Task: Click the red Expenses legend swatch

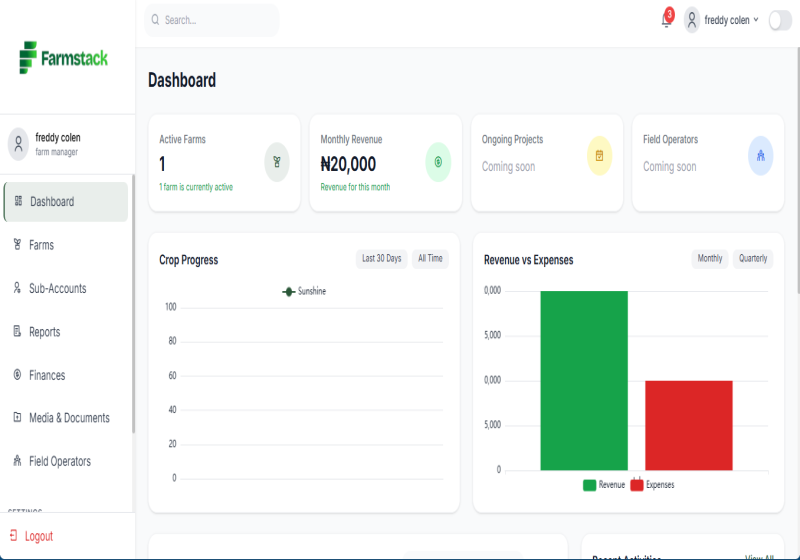Action: click(x=637, y=485)
